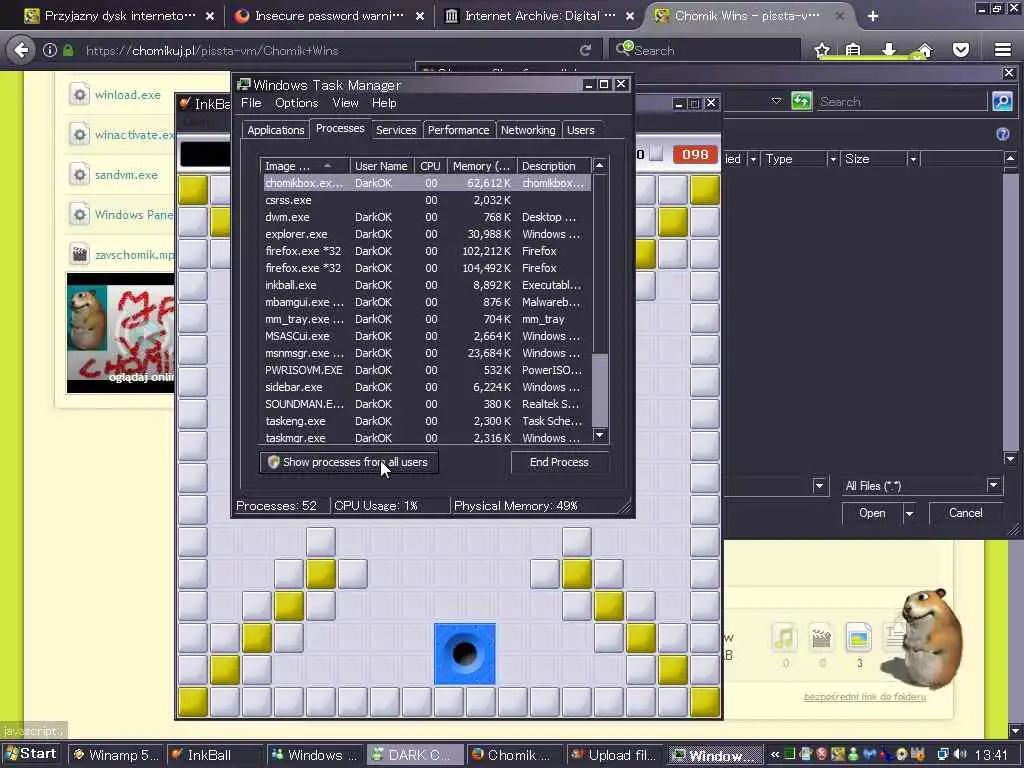1024x768 pixels.
Task: Expand the All Files (*.*) file type dropdown
Action: click(x=993, y=485)
